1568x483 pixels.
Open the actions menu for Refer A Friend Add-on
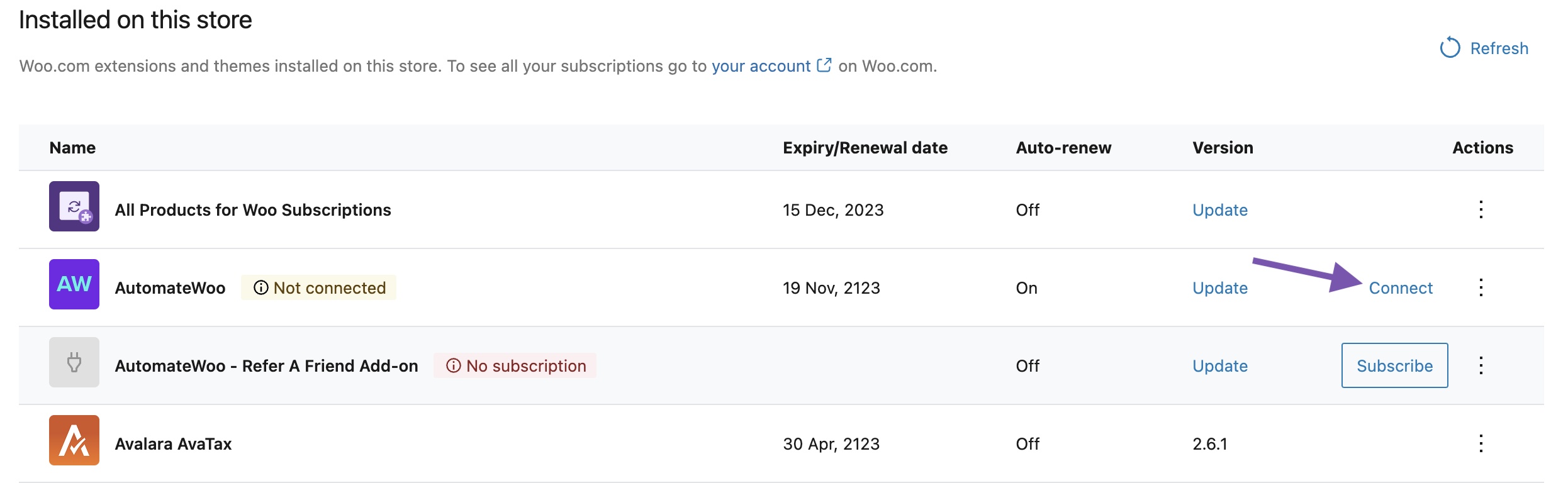1482,365
